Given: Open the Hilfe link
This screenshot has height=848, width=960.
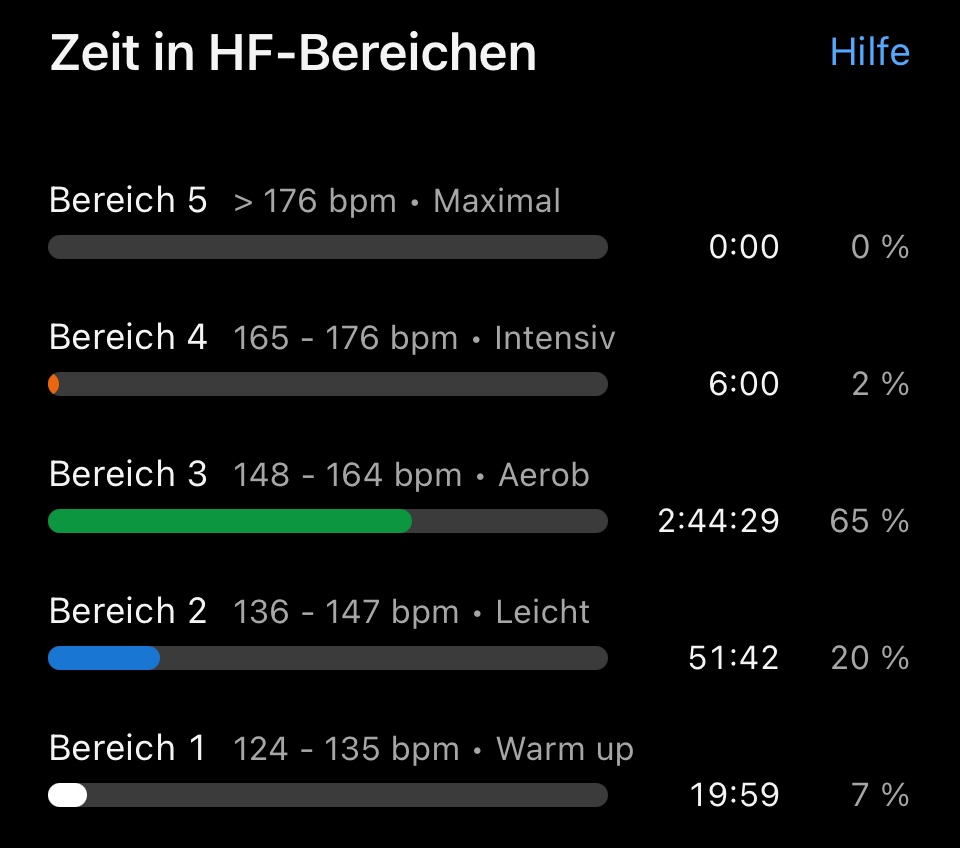Looking at the screenshot, I should pyautogui.click(x=869, y=52).
